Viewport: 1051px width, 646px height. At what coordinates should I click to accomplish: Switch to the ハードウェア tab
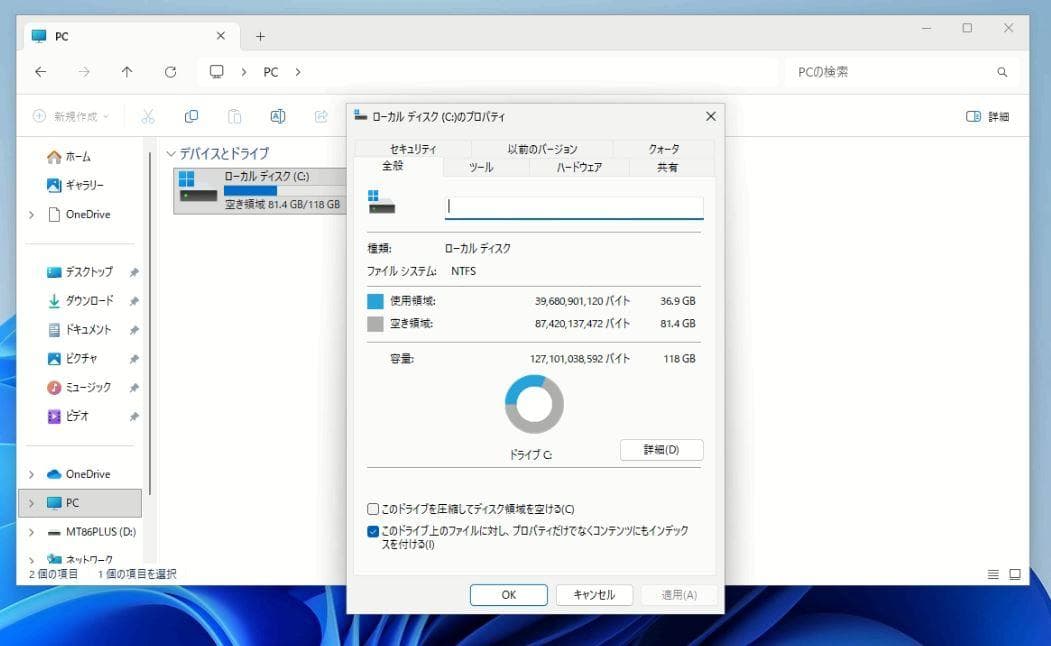(581, 167)
